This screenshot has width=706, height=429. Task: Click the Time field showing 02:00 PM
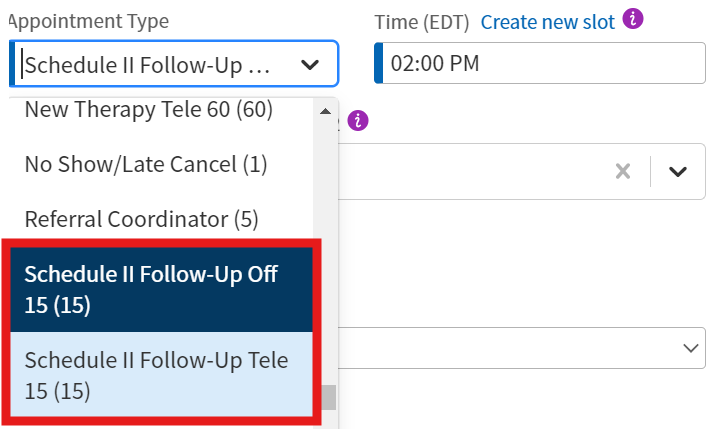(540, 65)
